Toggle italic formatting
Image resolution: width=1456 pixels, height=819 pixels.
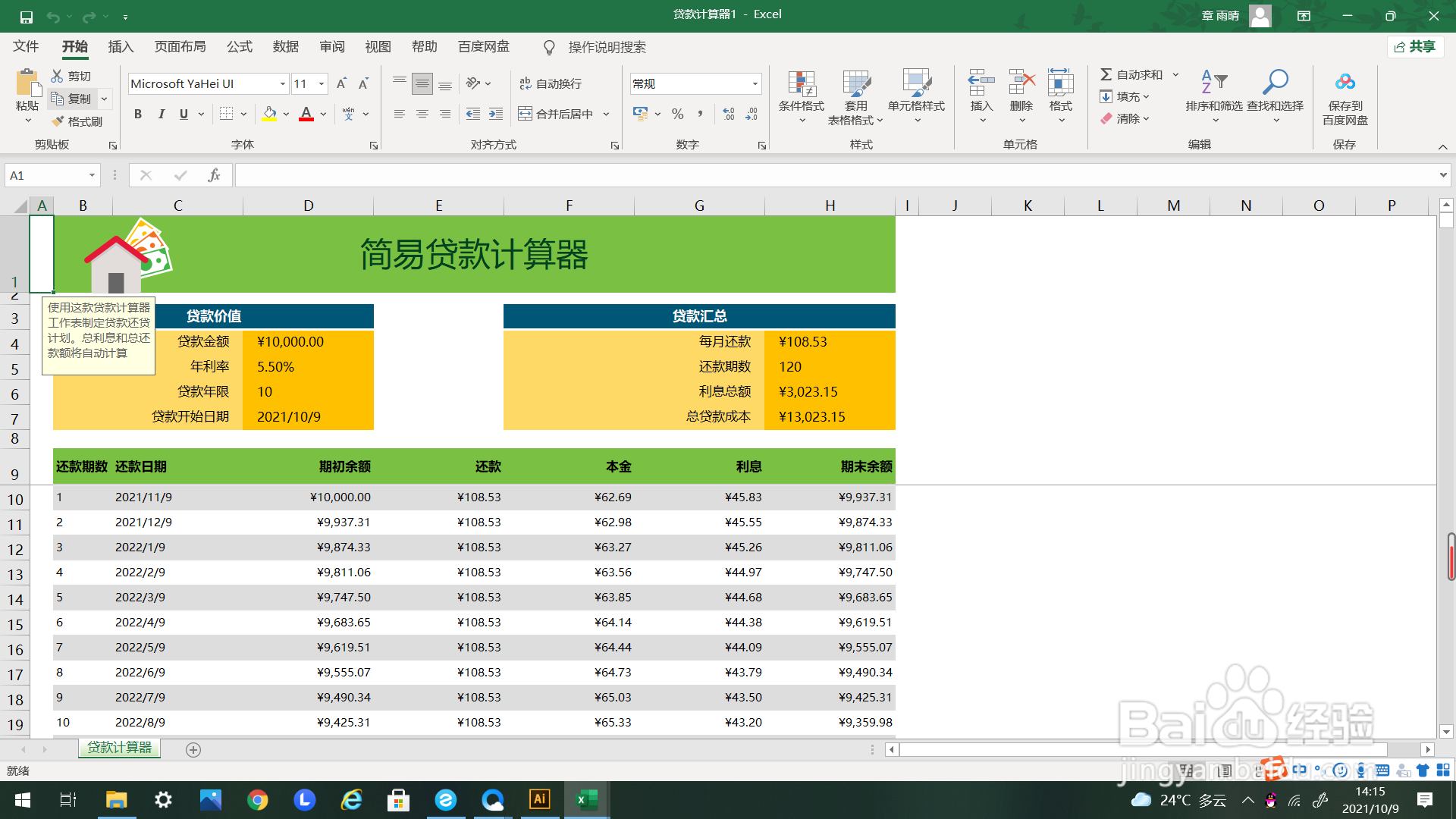(x=161, y=114)
